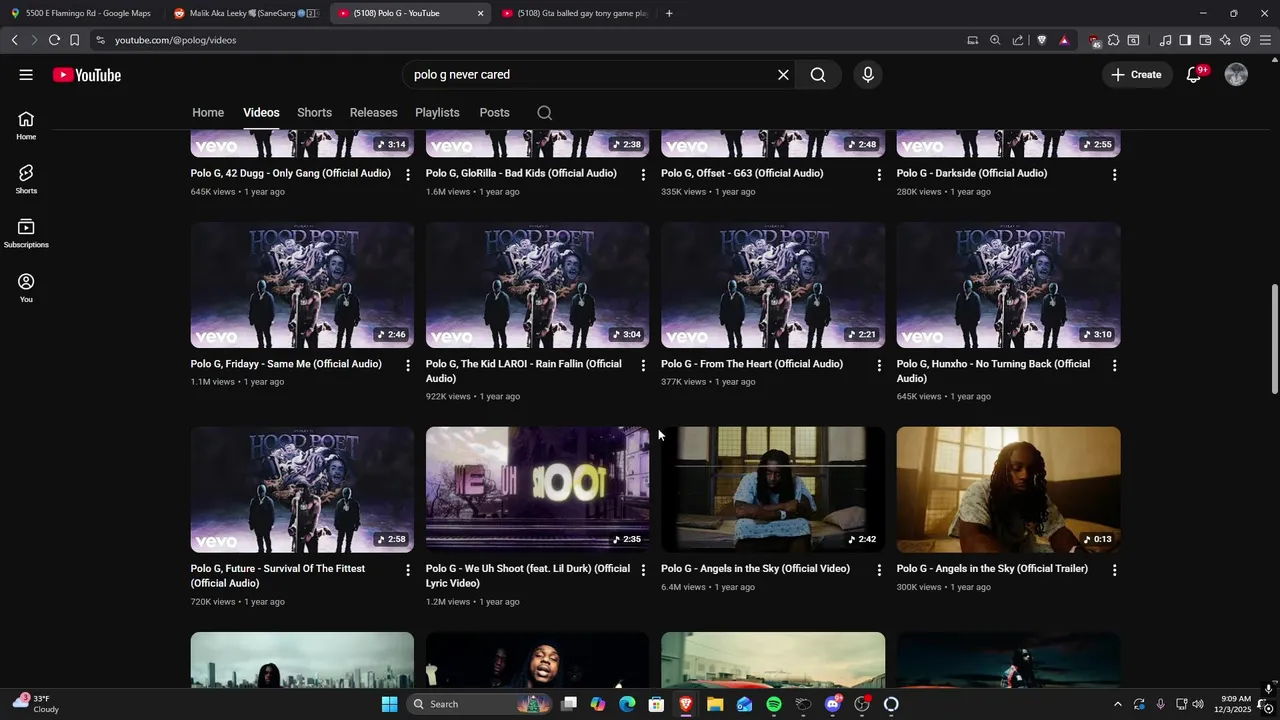Switch to Gta balled gay tony tab
Viewport: 1280px width, 720px height.
tap(575, 13)
